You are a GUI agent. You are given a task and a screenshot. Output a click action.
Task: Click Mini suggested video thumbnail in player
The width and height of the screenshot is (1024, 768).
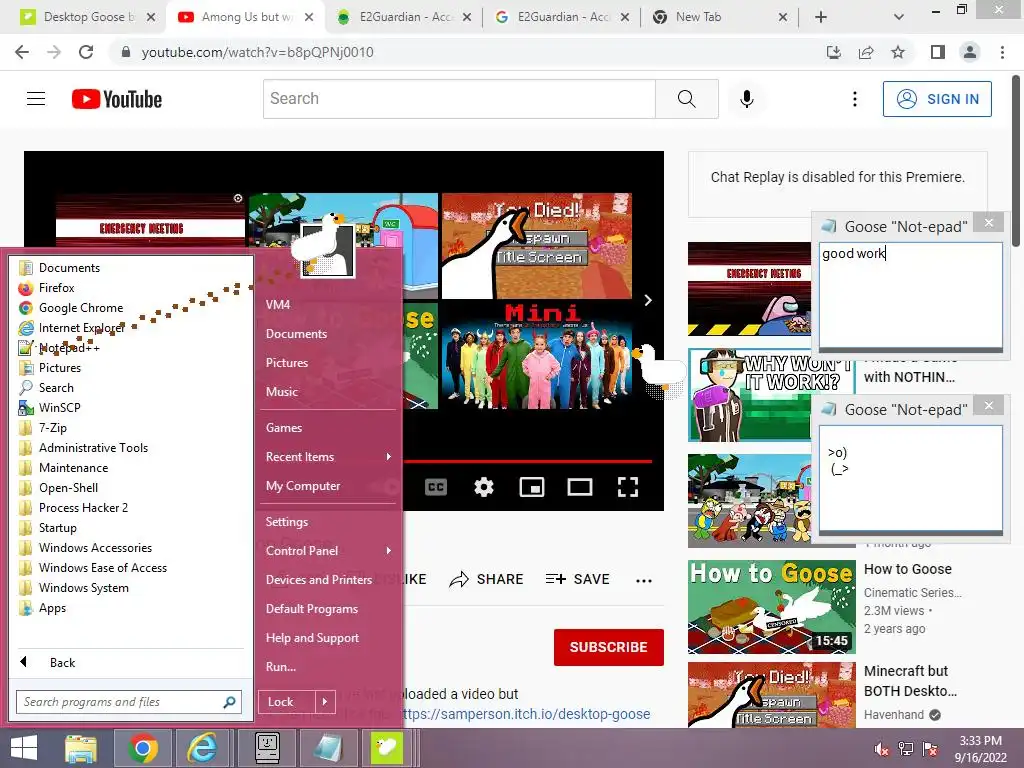click(x=537, y=355)
